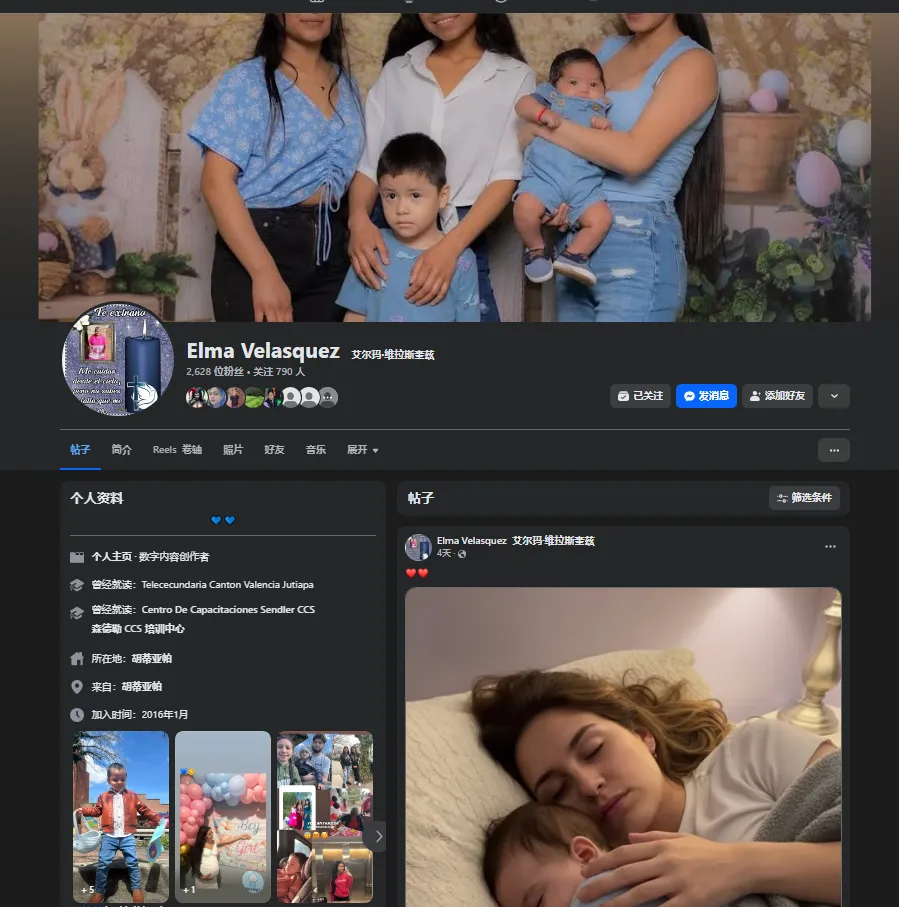
Task: Open the Reels 卷轴 tab
Action: click(177, 450)
